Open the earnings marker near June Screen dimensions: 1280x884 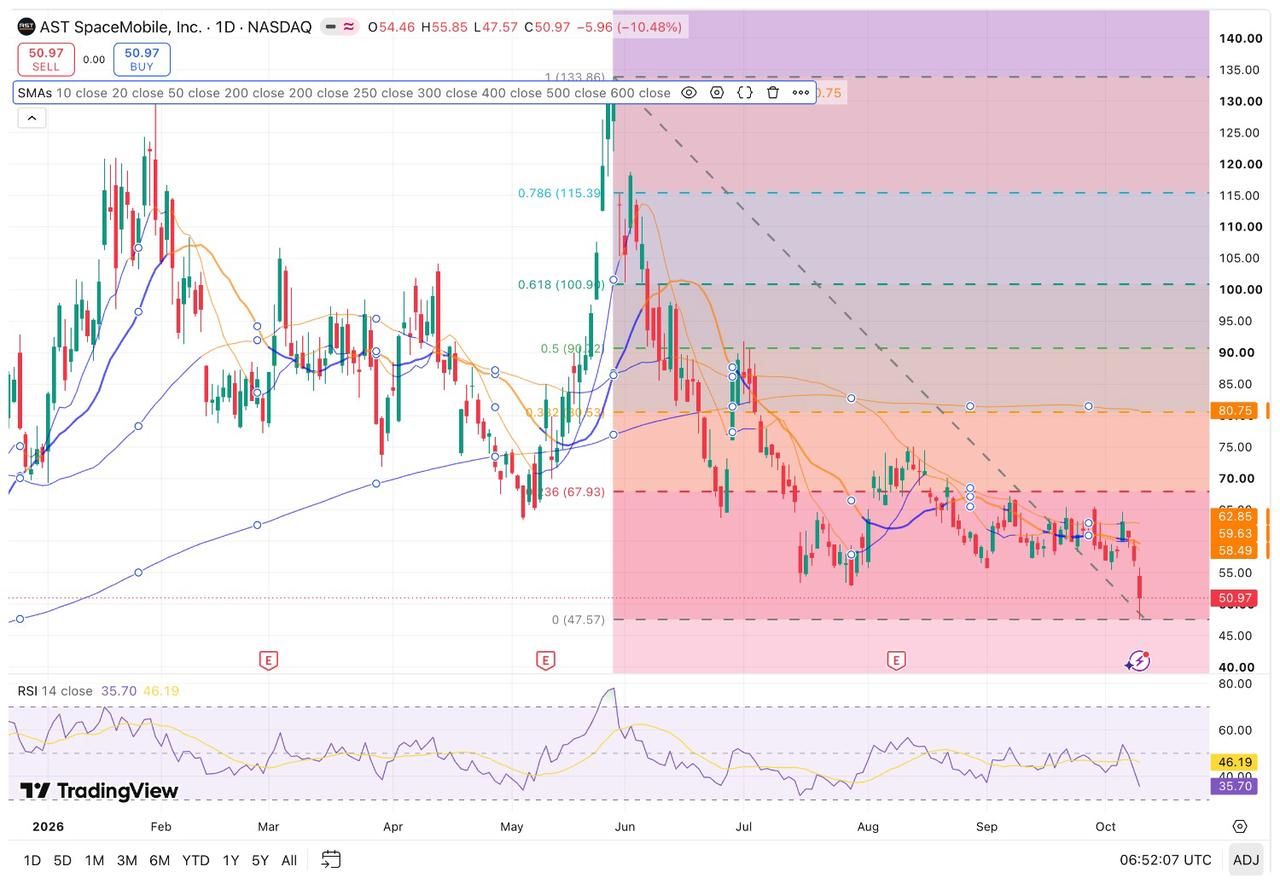[x=545, y=660]
